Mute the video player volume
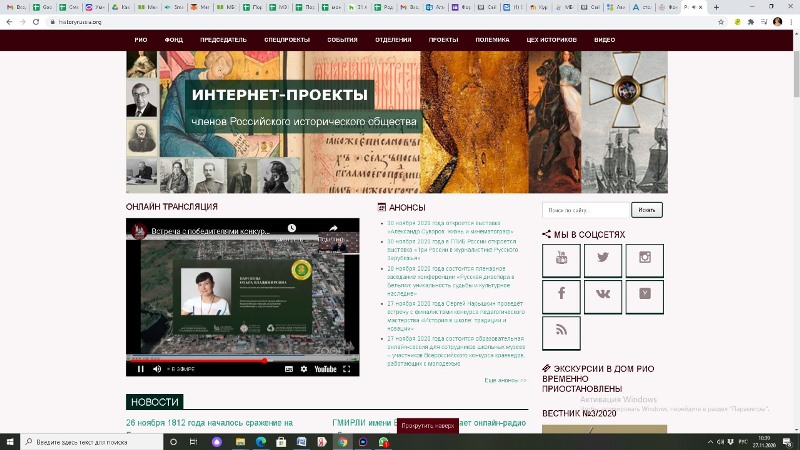800x450 pixels. click(x=157, y=369)
